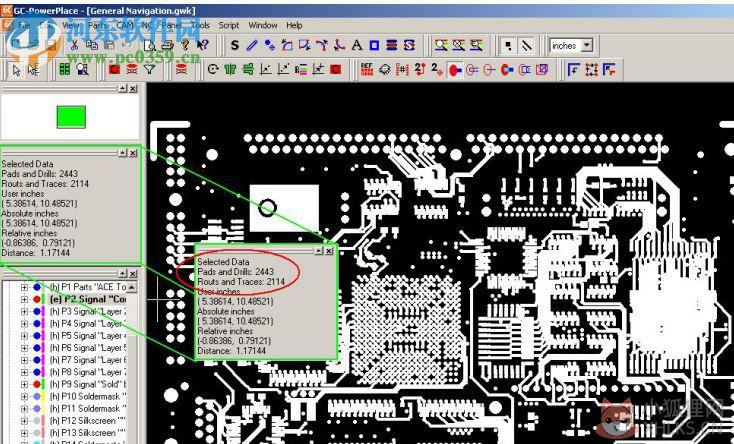Click the red and blue layer stack icon
Viewport: 734px width, 444px height.
(392, 45)
